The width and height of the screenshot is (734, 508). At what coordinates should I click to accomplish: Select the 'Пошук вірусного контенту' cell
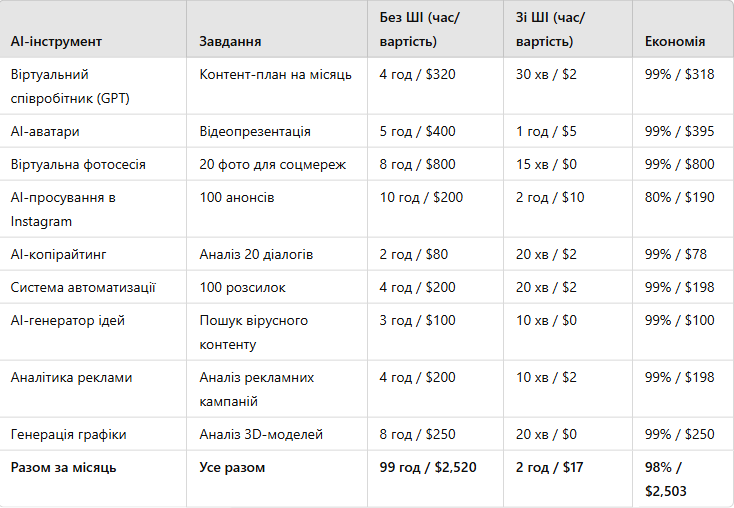(x=254, y=332)
